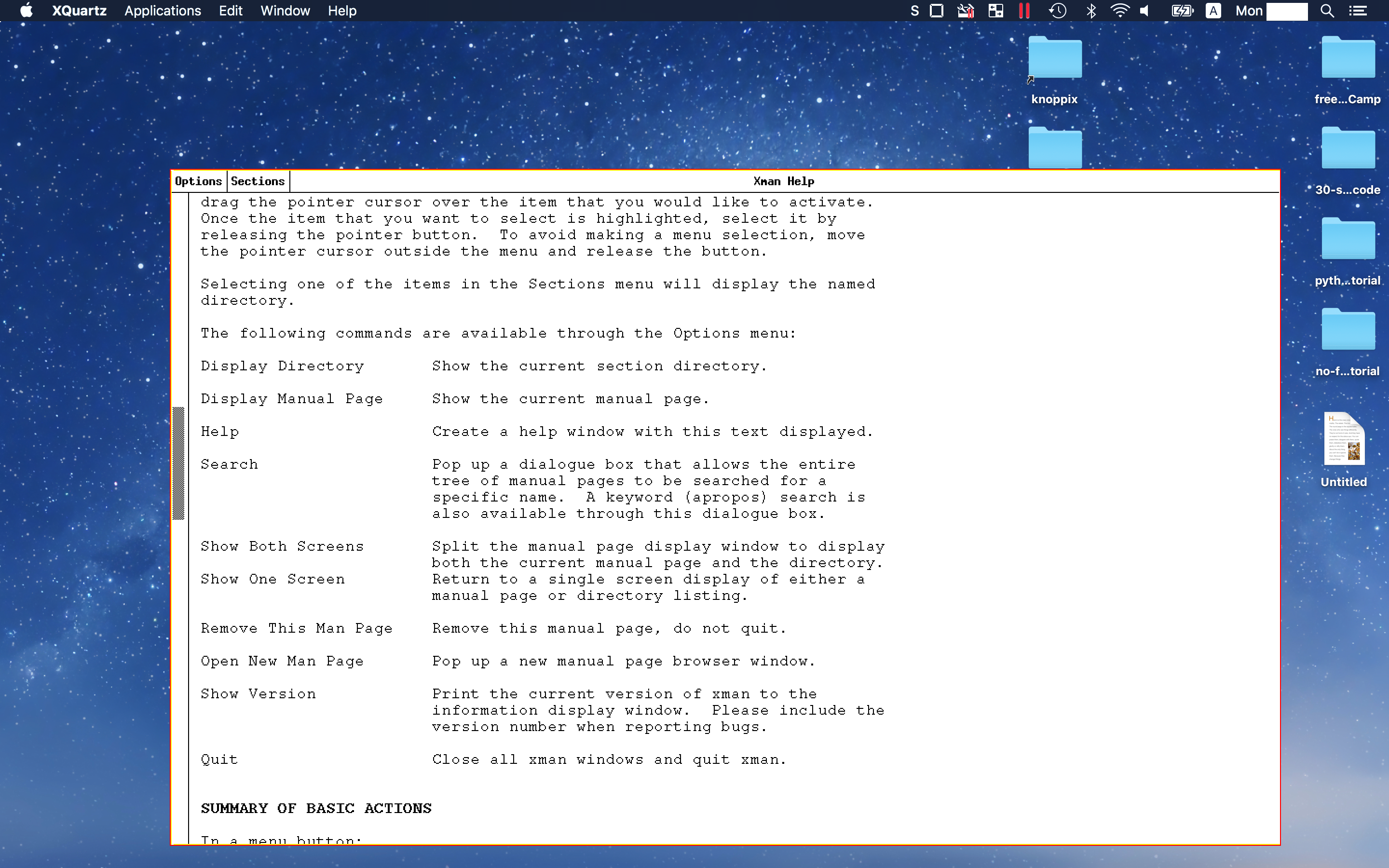Open the knoppix folder on the desktop

[x=1054, y=57]
